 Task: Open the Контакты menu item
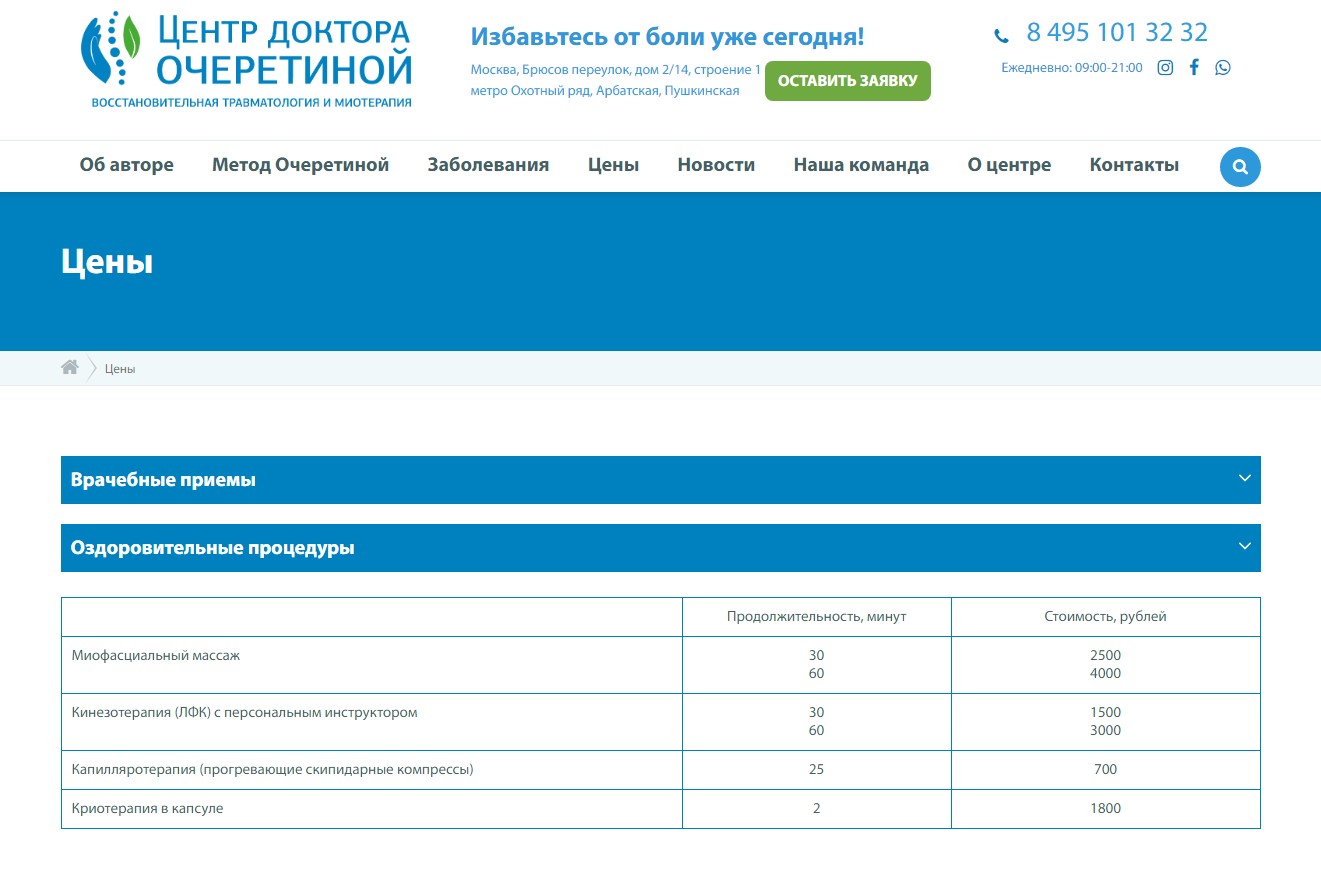click(x=1134, y=165)
